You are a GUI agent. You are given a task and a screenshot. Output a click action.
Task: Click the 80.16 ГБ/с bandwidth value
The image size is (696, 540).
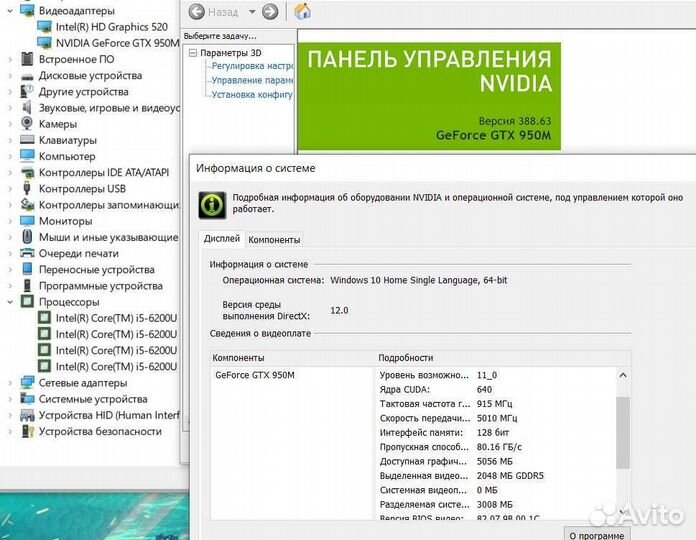[x=499, y=447]
